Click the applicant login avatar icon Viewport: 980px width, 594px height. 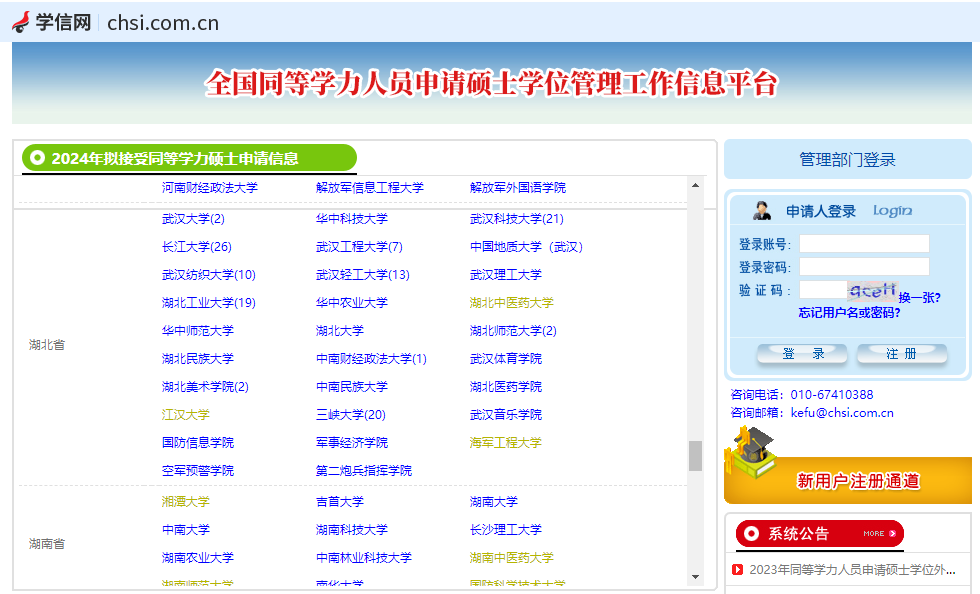pyautogui.click(x=761, y=211)
